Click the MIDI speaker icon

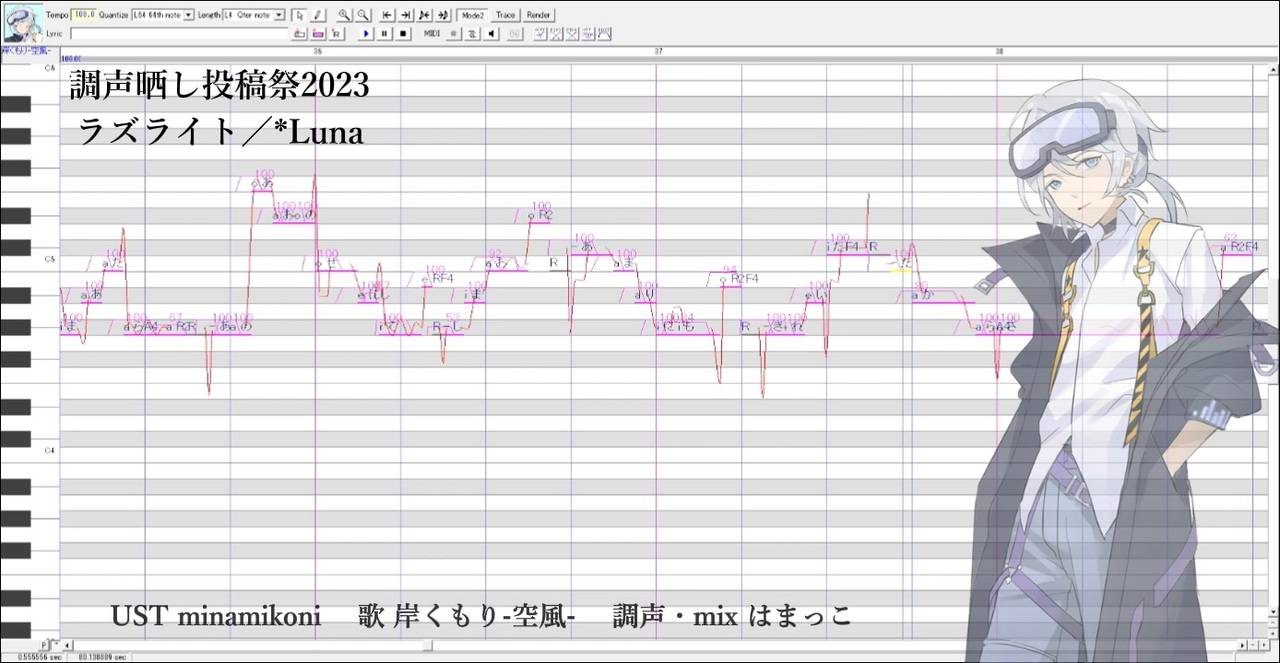[491, 34]
